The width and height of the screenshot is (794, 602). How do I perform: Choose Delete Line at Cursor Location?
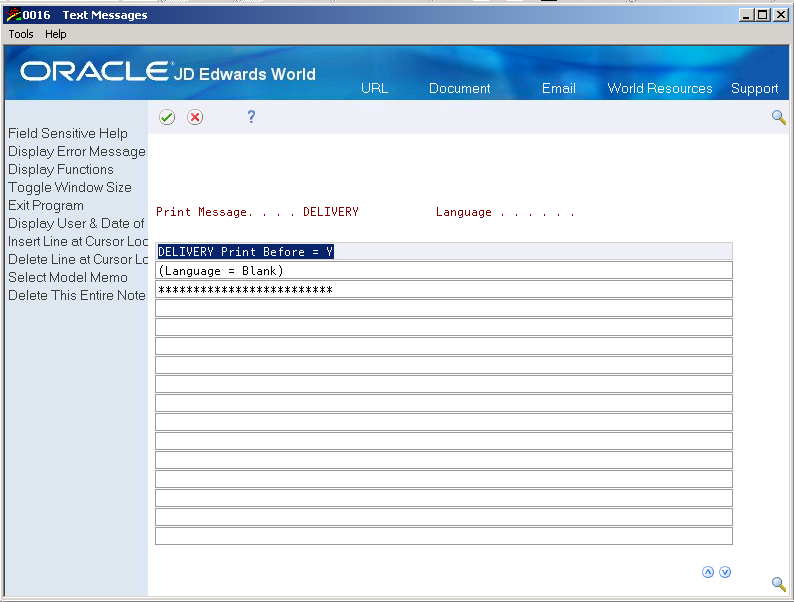coord(78,259)
